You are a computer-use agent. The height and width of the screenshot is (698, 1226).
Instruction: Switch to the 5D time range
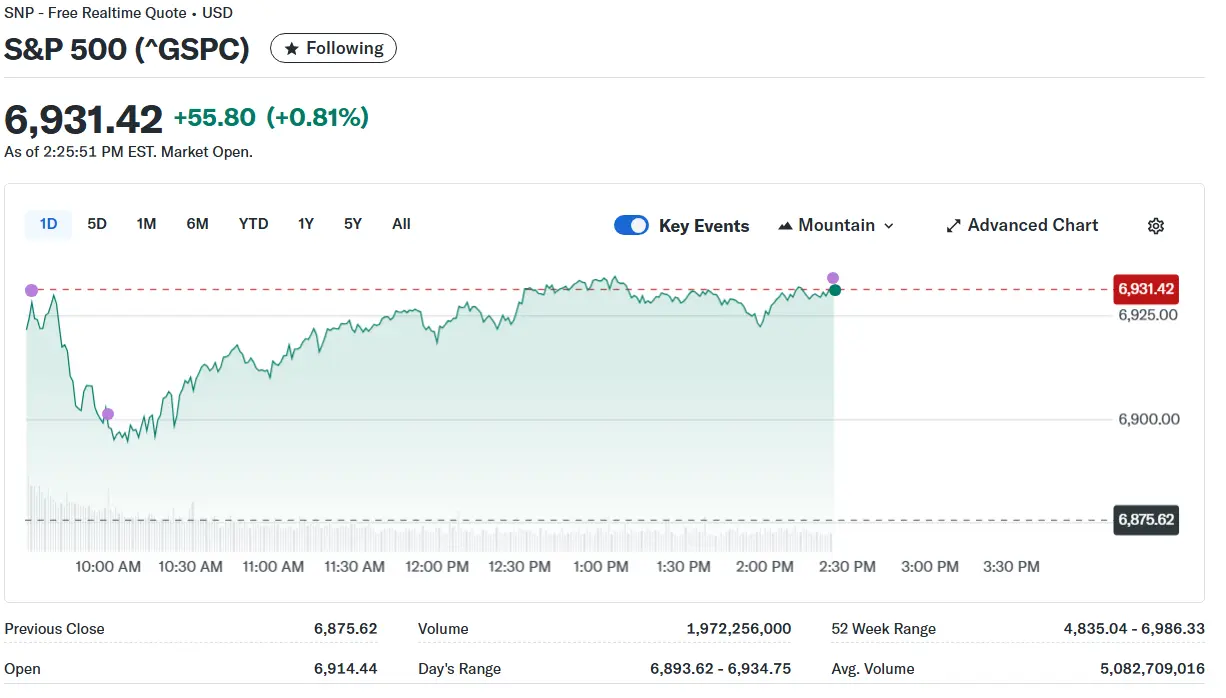click(x=97, y=224)
